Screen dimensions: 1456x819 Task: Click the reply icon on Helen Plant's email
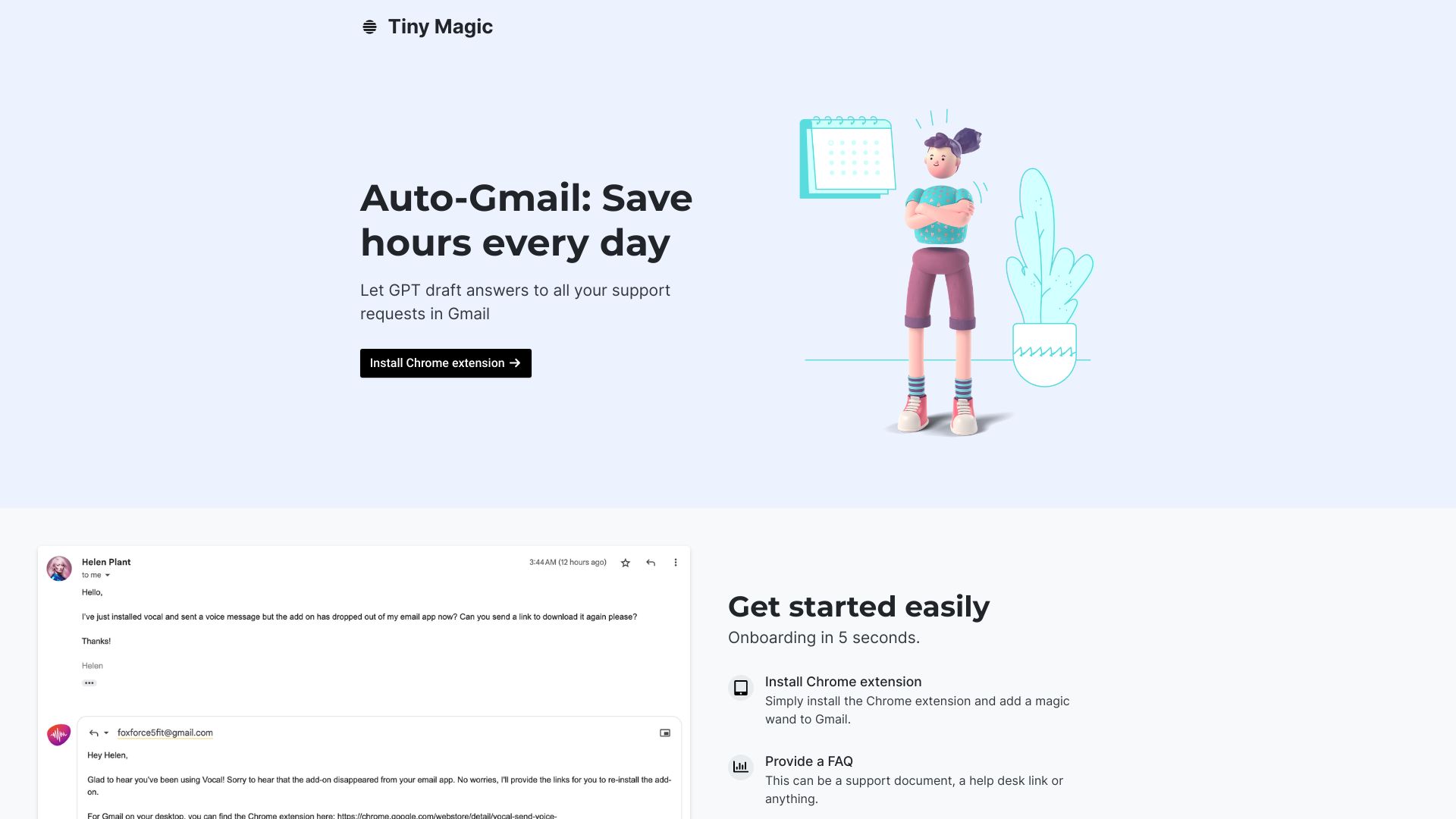pos(649,562)
